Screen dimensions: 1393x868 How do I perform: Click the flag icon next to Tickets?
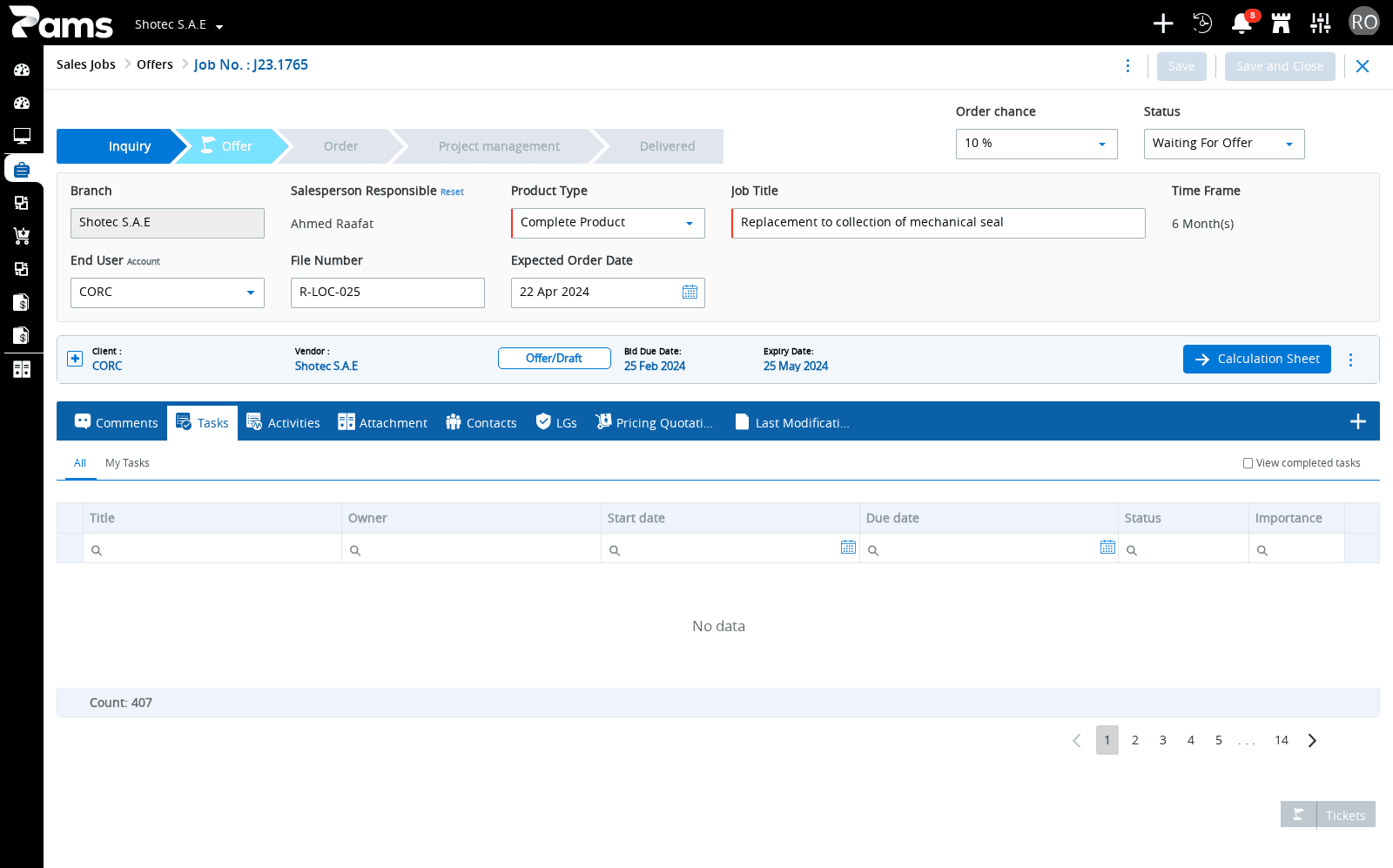point(1298,815)
